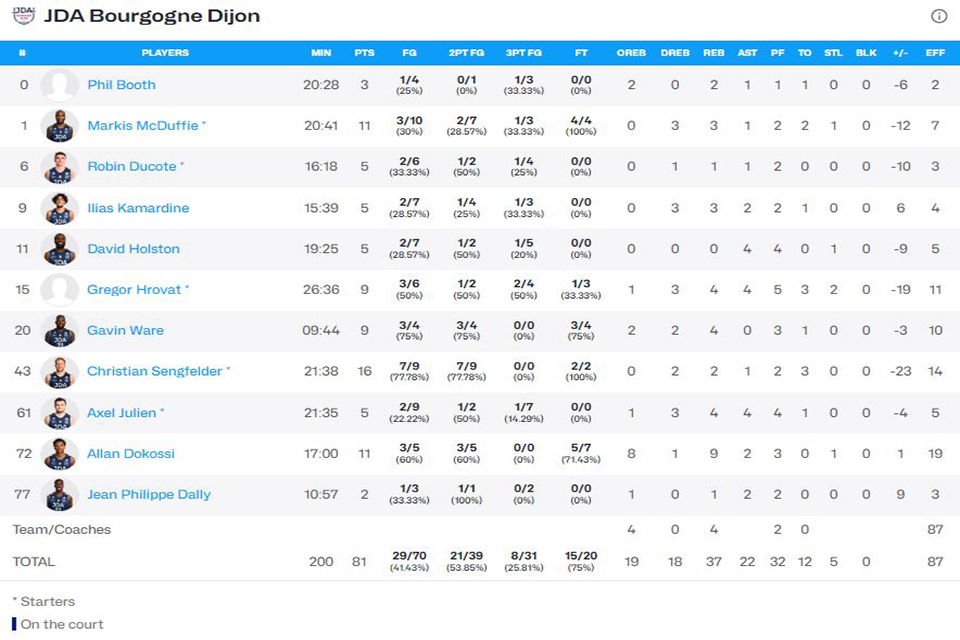Click Allan Dokossi's avatar thumbnail
This screenshot has height=640, width=960.
(59, 453)
